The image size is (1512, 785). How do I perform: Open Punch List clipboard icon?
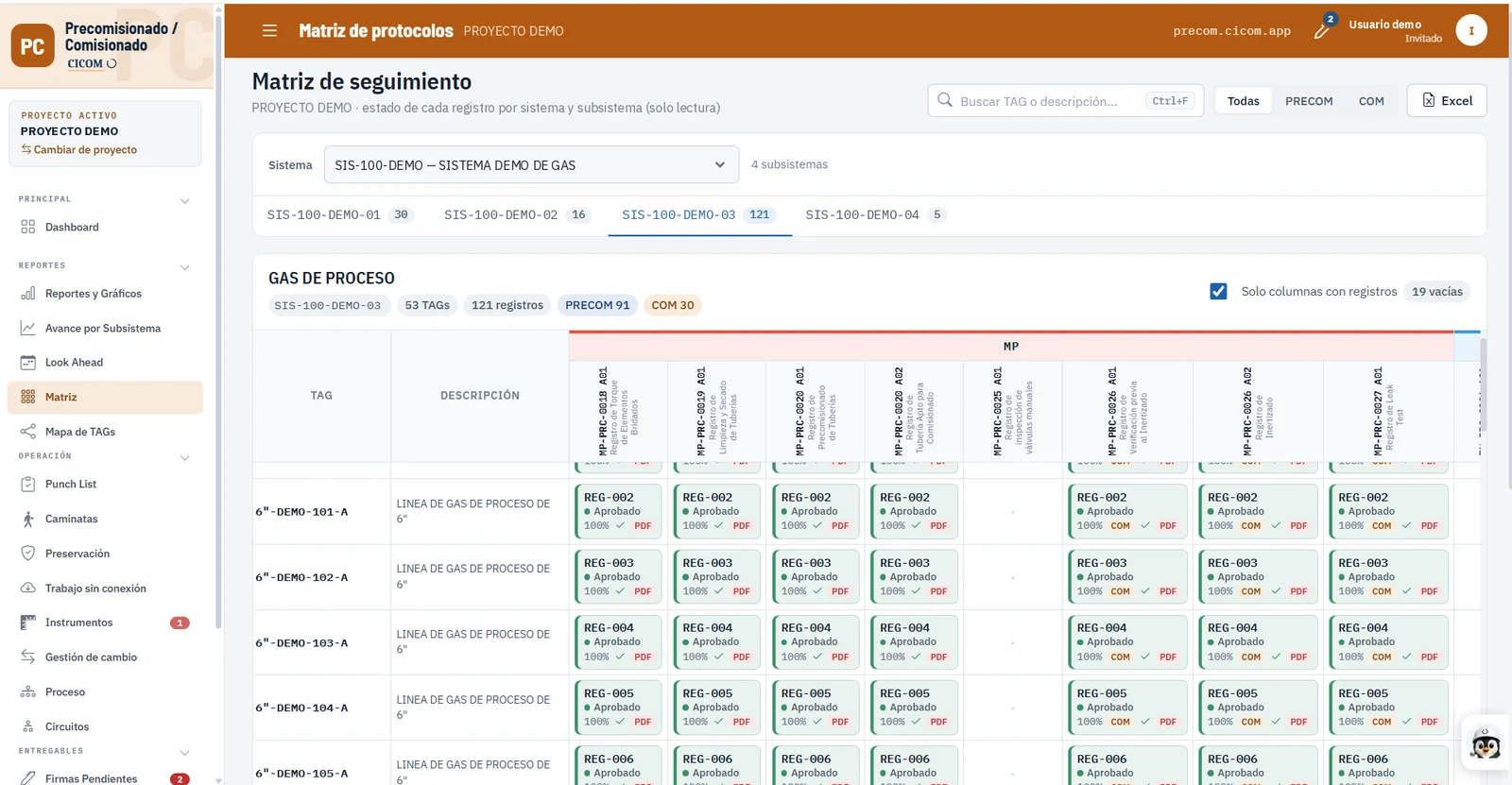[x=28, y=484]
